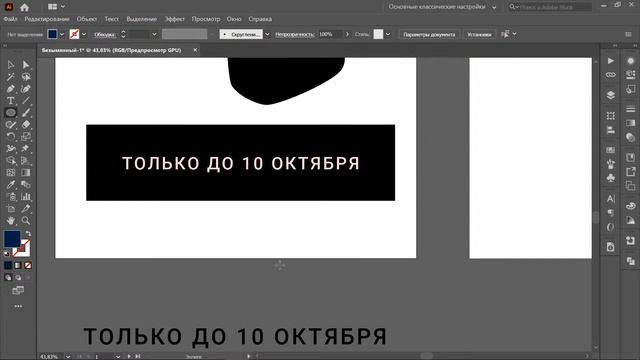Expand the brush definition dropdown
This screenshot has height=360, width=640.
267,34
